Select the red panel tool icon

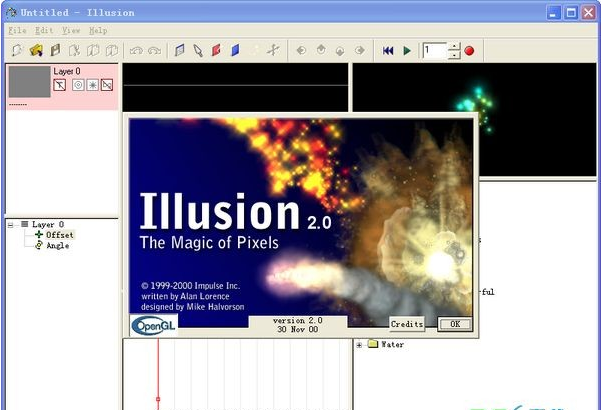click(217, 50)
